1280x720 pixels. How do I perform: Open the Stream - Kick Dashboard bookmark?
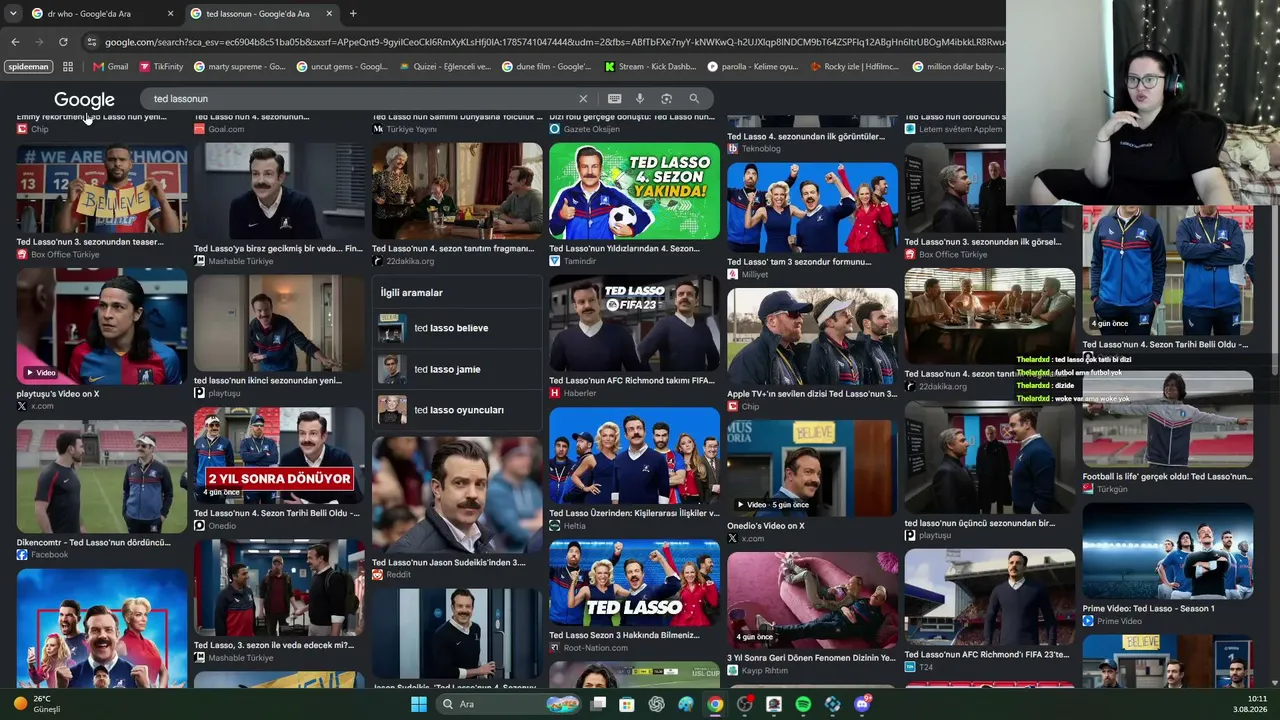650,67
